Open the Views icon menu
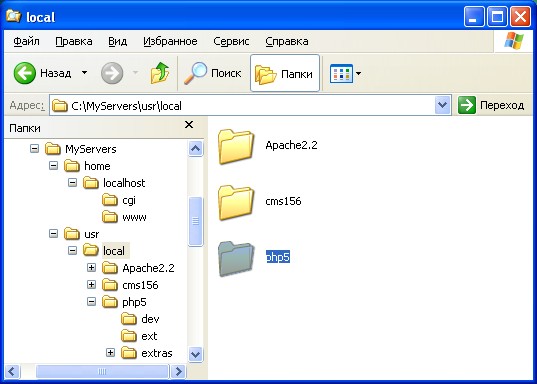 click(341, 73)
